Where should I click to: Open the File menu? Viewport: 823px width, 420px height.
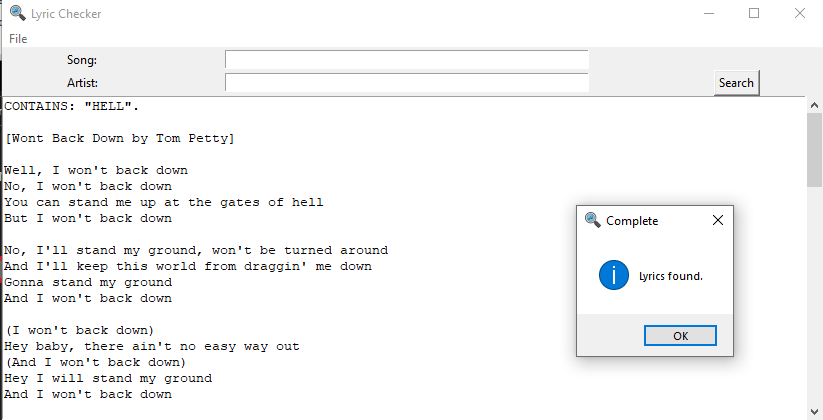(x=18, y=39)
